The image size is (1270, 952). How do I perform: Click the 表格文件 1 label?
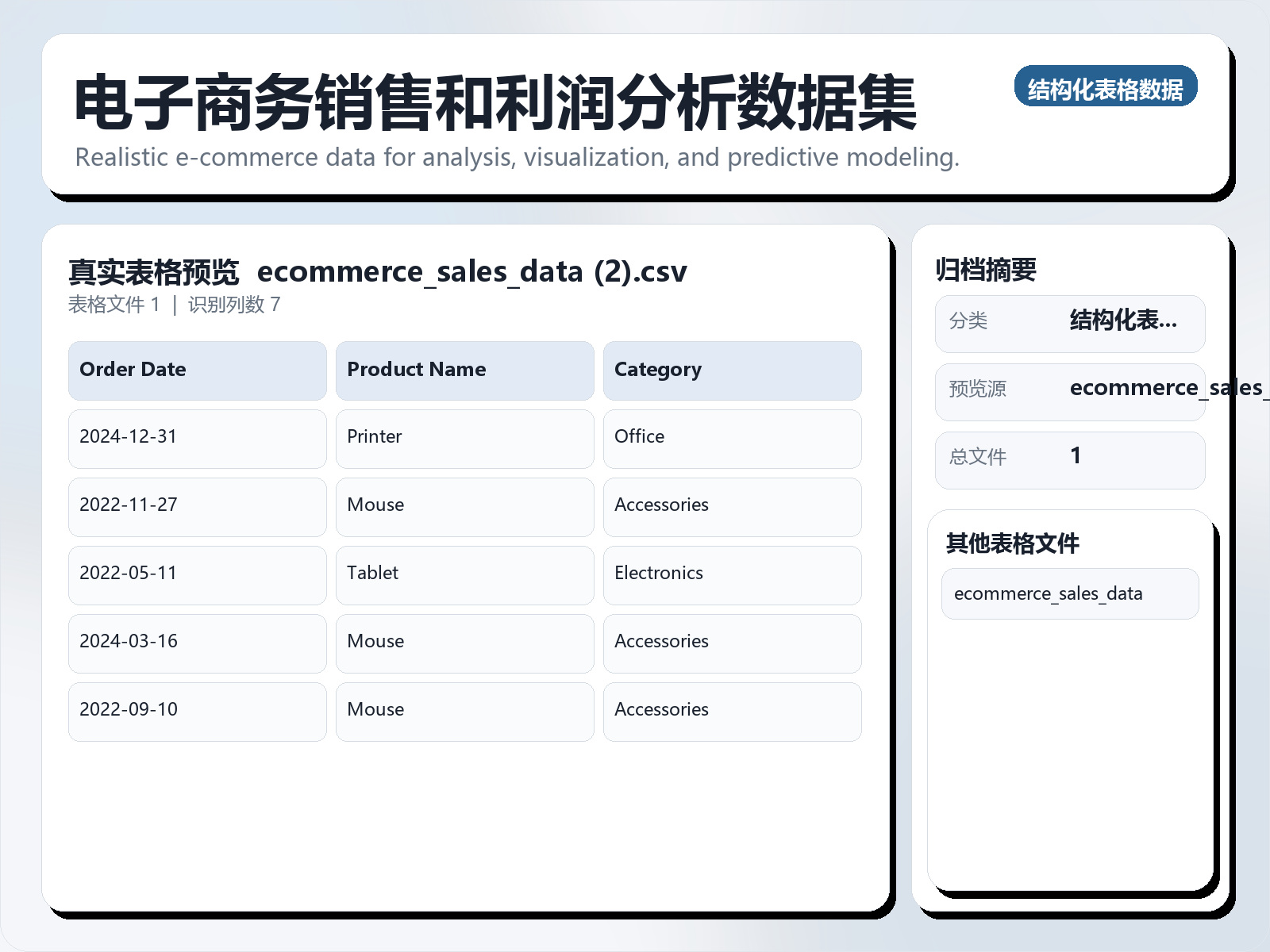pos(114,304)
